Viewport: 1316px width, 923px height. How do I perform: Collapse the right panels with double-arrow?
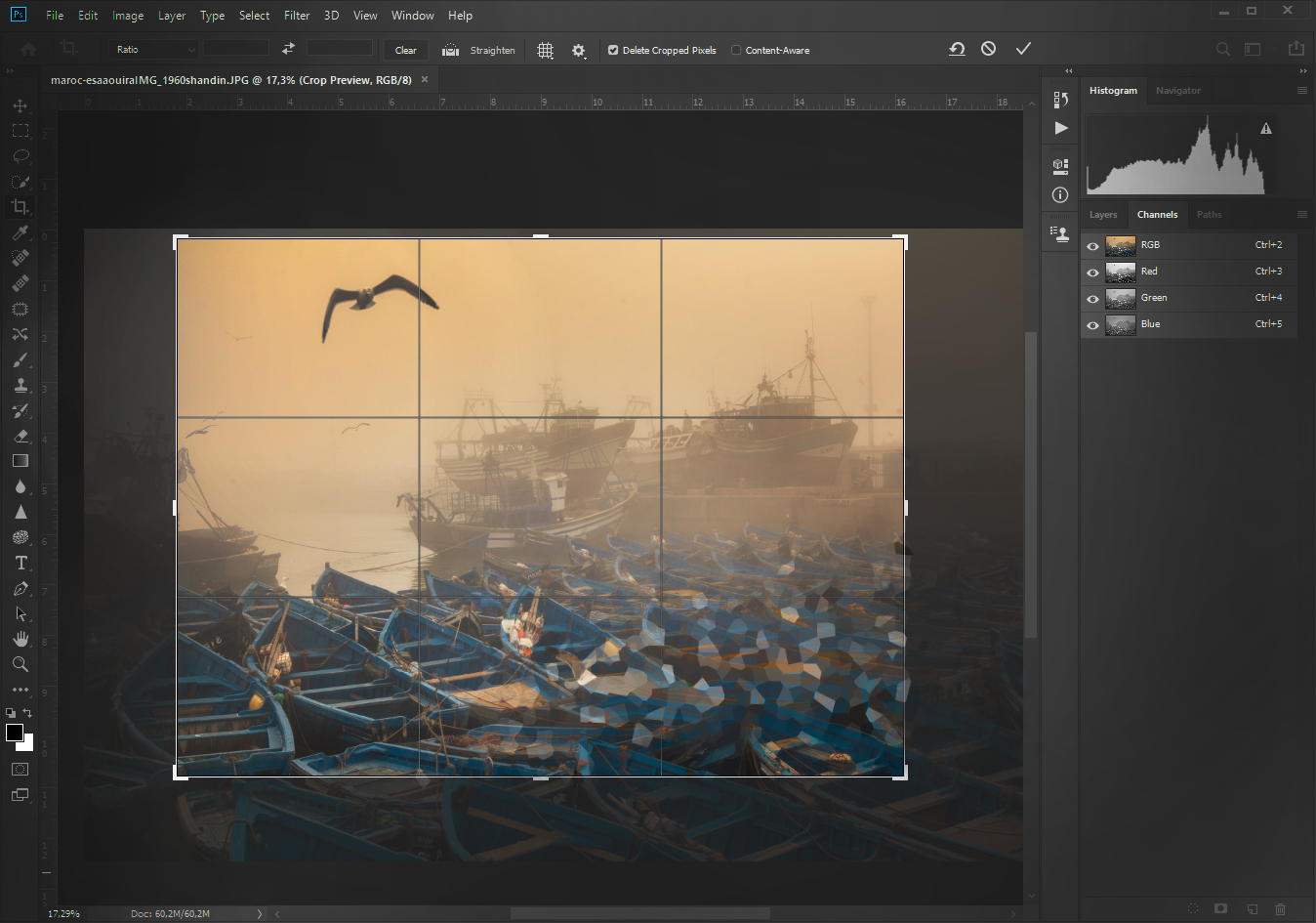1302,70
